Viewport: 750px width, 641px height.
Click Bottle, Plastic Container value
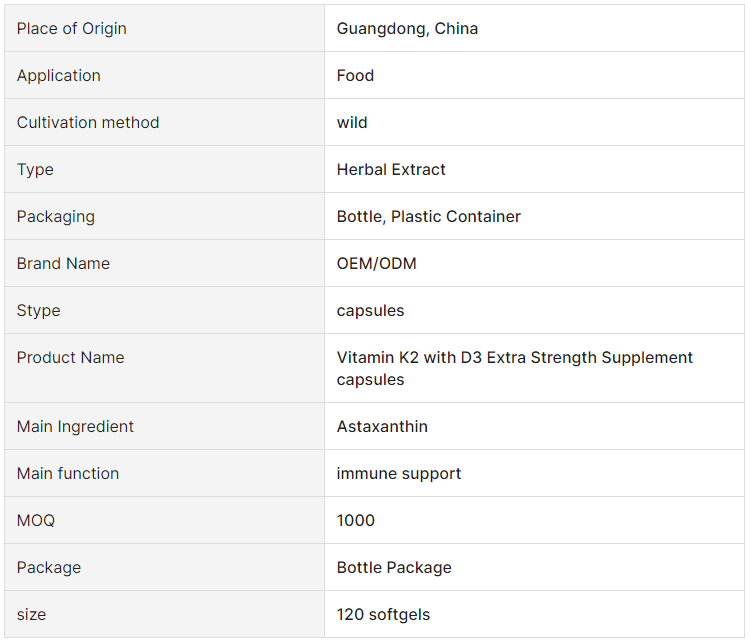click(x=429, y=217)
